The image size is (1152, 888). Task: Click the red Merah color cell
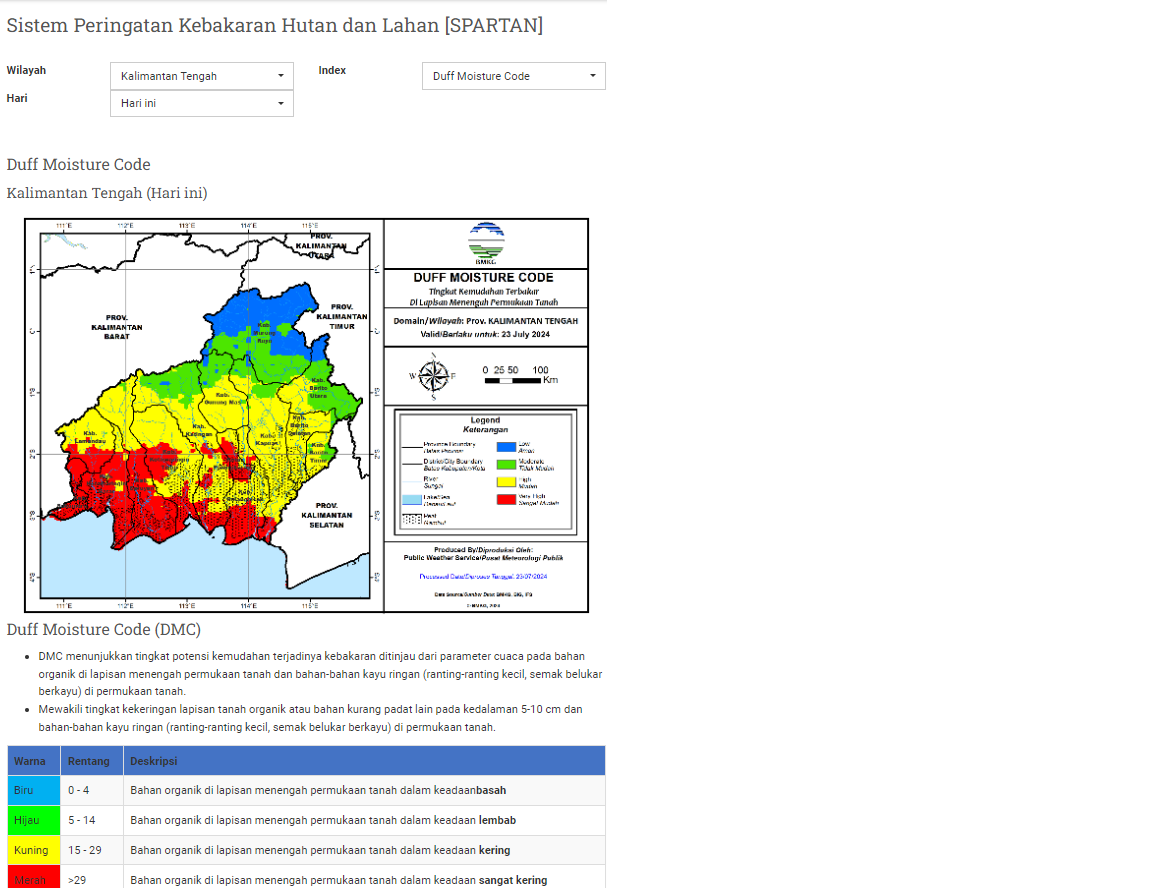[x=34, y=878]
